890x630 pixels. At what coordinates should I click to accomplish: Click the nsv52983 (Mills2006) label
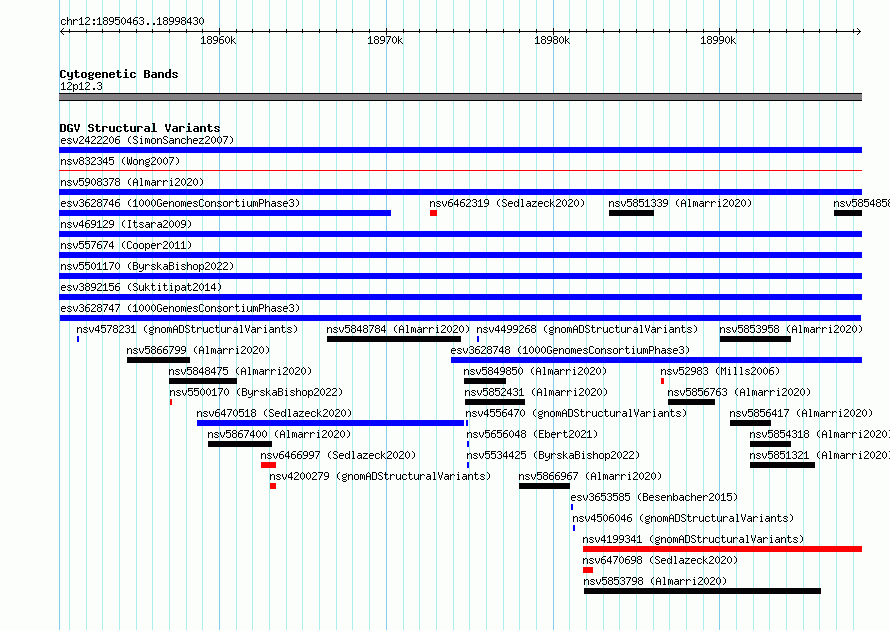[720, 371]
